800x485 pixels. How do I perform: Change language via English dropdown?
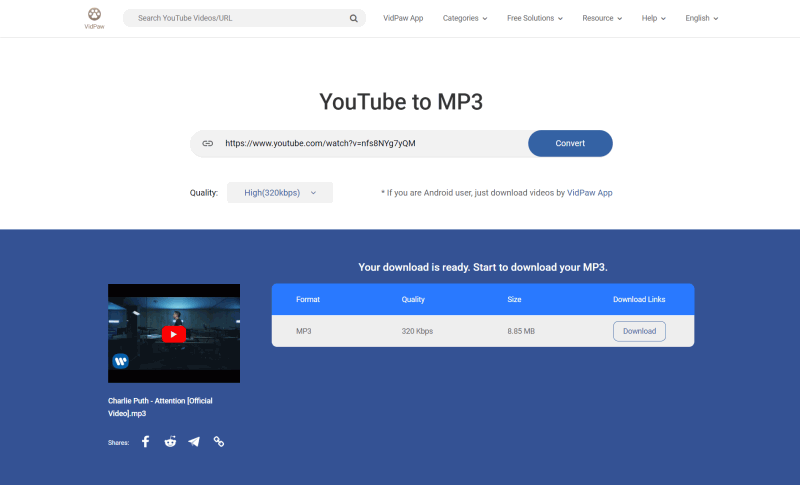pyautogui.click(x=701, y=18)
